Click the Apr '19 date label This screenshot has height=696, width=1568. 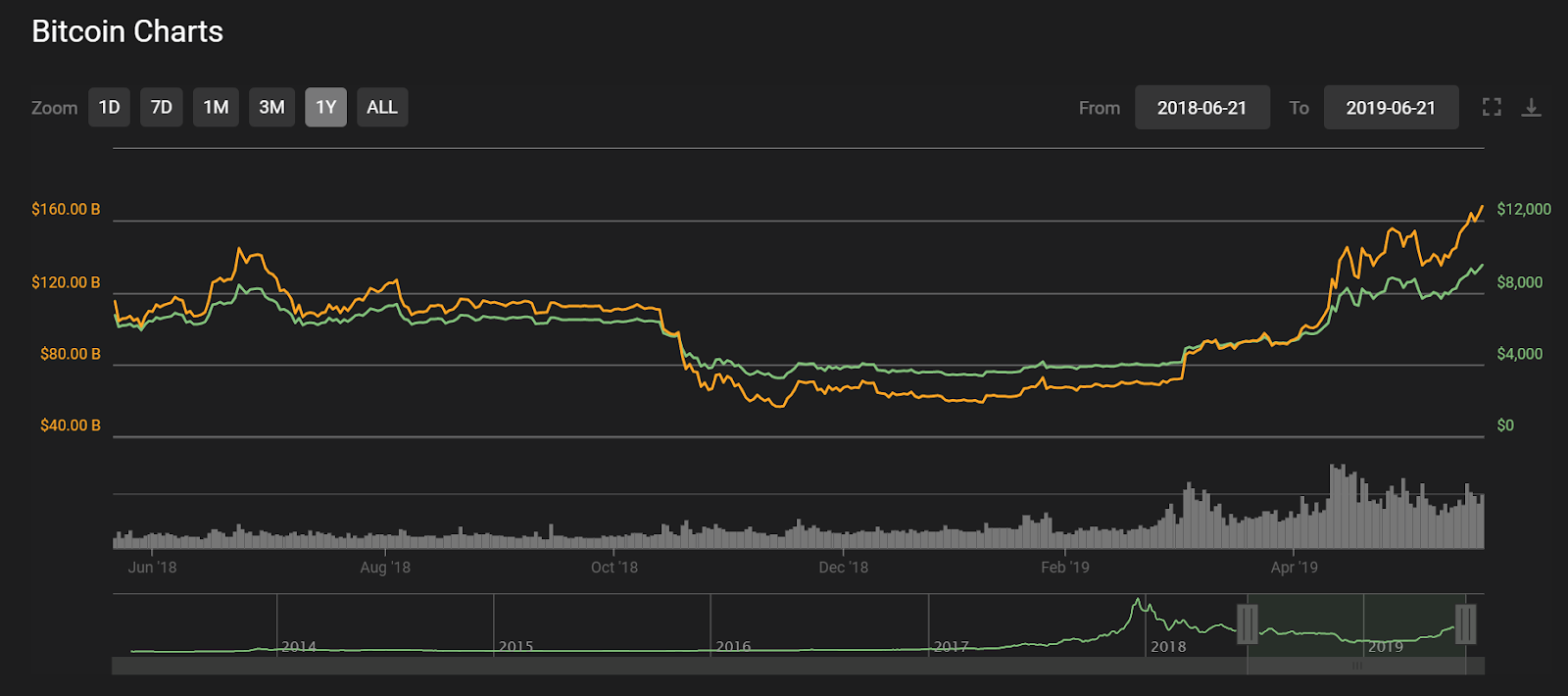click(1295, 567)
